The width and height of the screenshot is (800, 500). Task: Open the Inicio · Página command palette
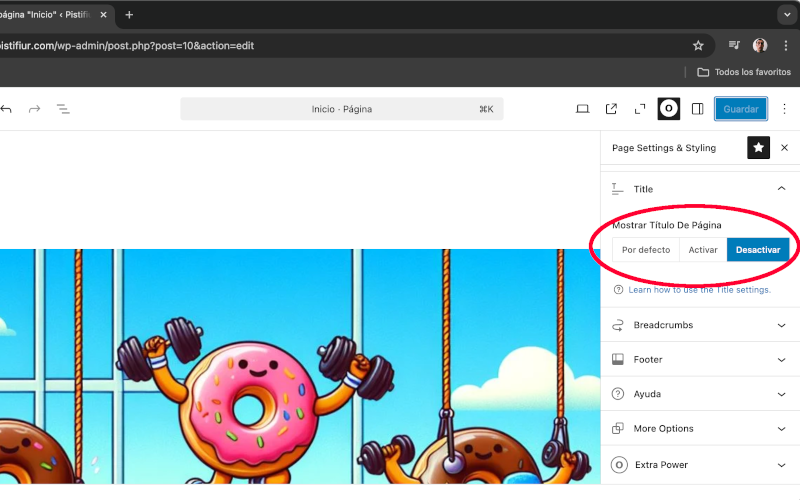(342, 109)
